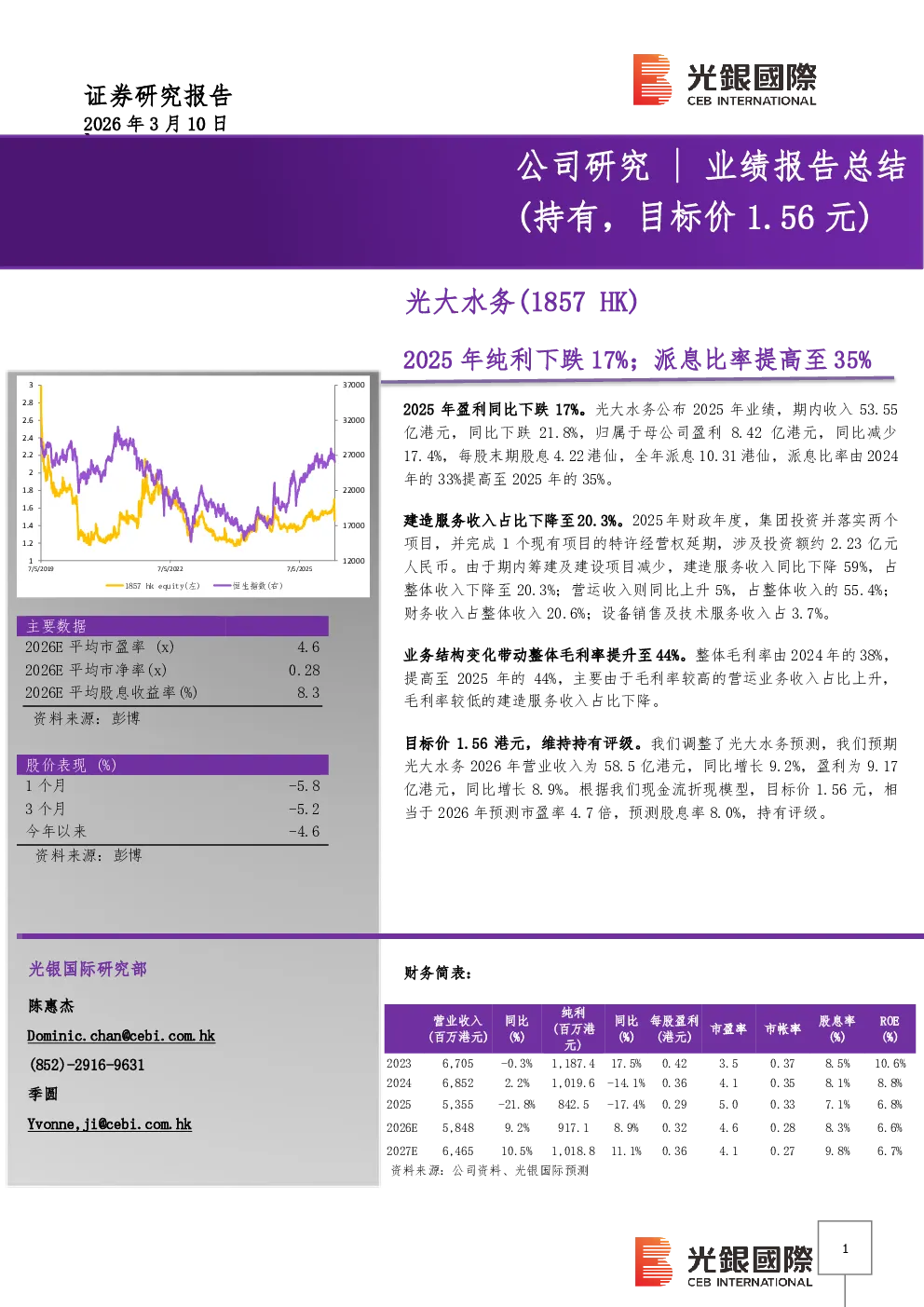Click paragraph heading 建造服务收入占比下降至20.3%
Image resolution: width=924 pixels, height=1307 pixels.
513,520
